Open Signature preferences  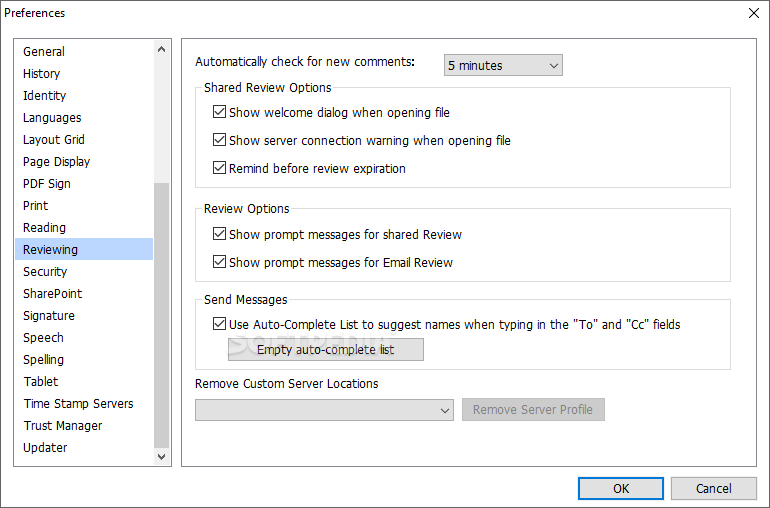83,316
